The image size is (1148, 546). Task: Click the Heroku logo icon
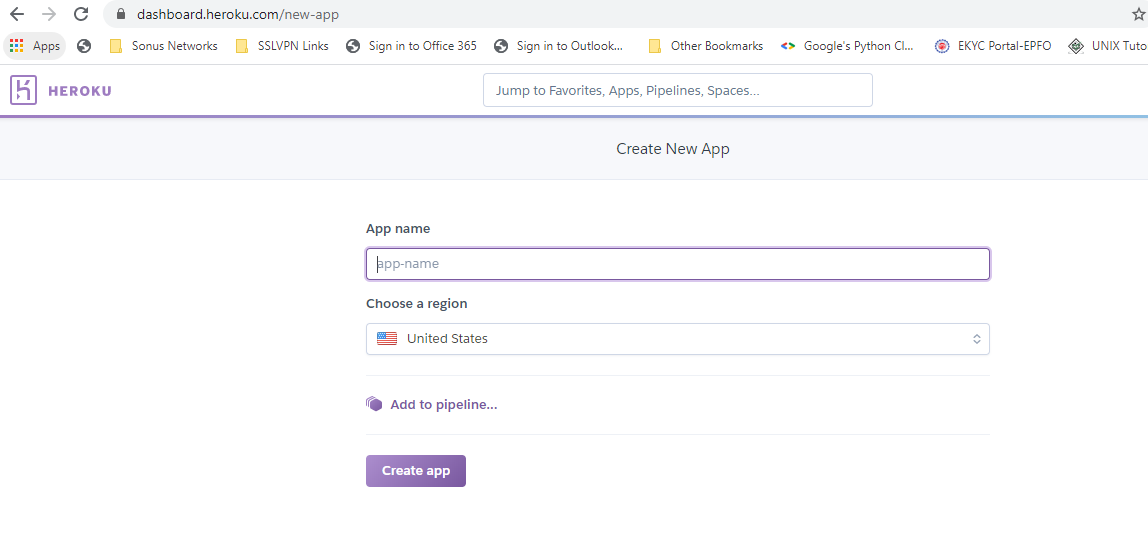[23, 90]
